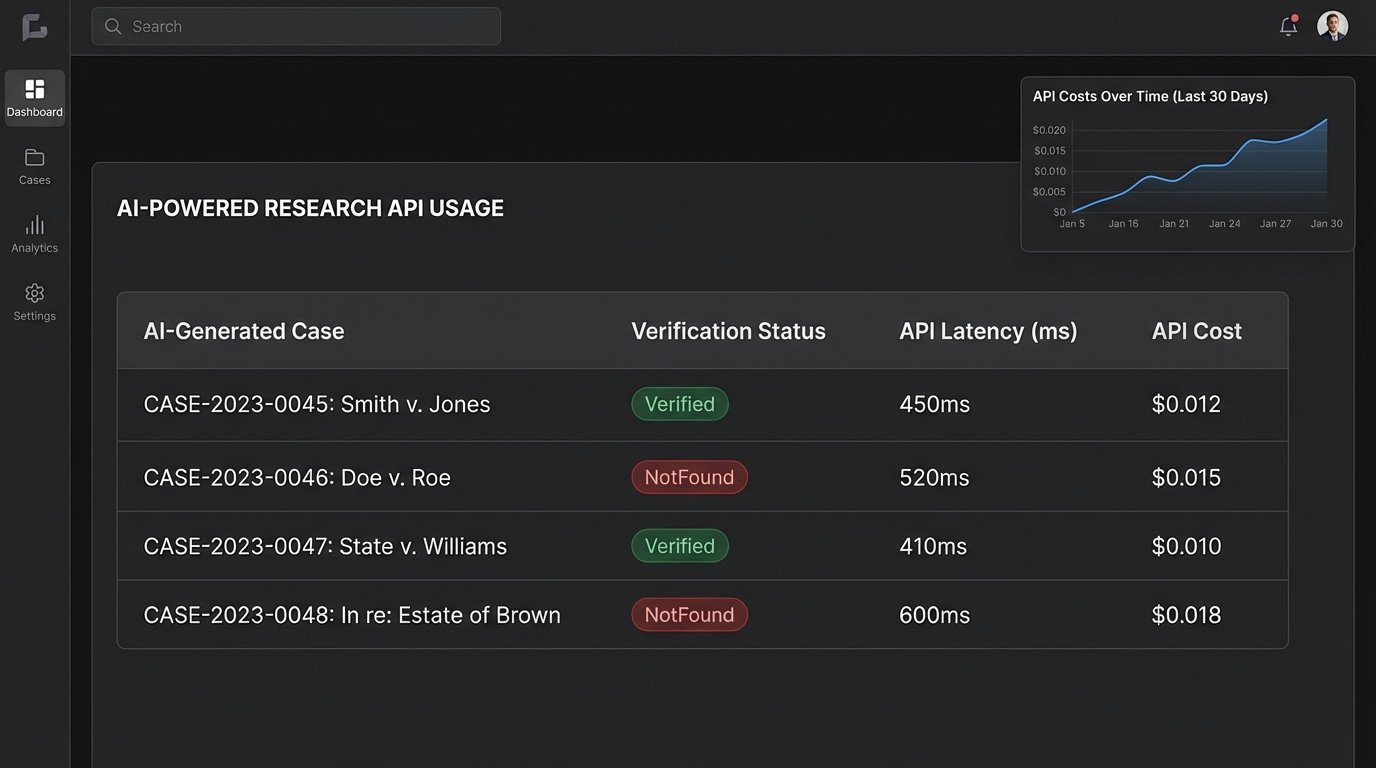Open CASE-2023-0048: In re: Estate of Brown
This screenshot has height=768, width=1376.
tap(352, 615)
